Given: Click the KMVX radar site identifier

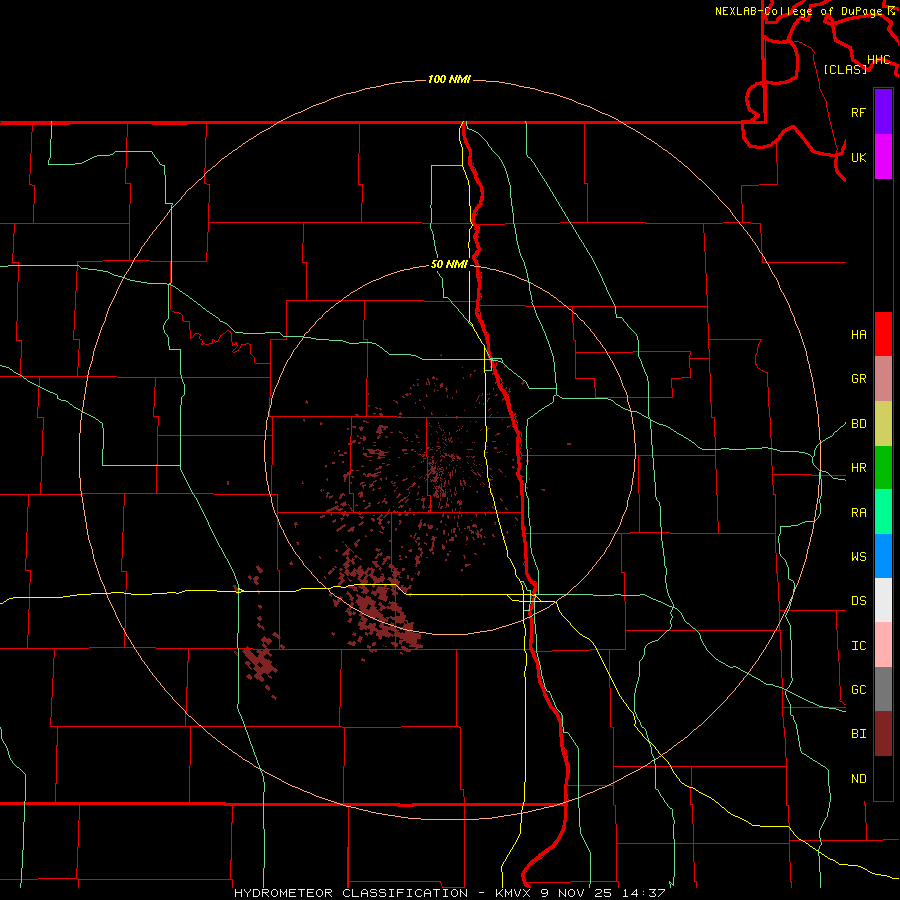Looking at the screenshot, I should tap(513, 893).
